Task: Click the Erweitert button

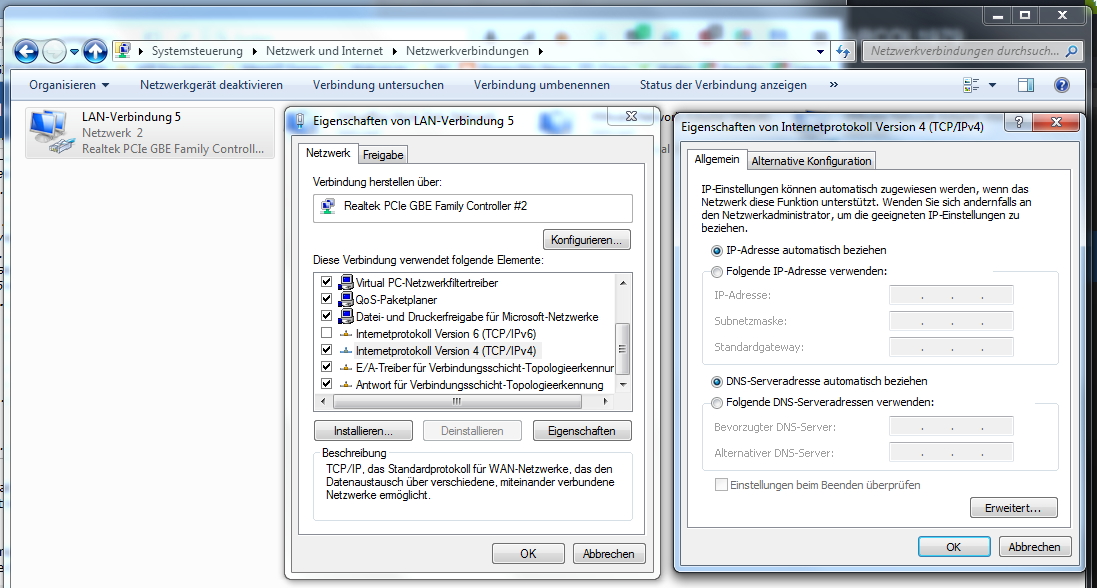Action: point(1013,508)
